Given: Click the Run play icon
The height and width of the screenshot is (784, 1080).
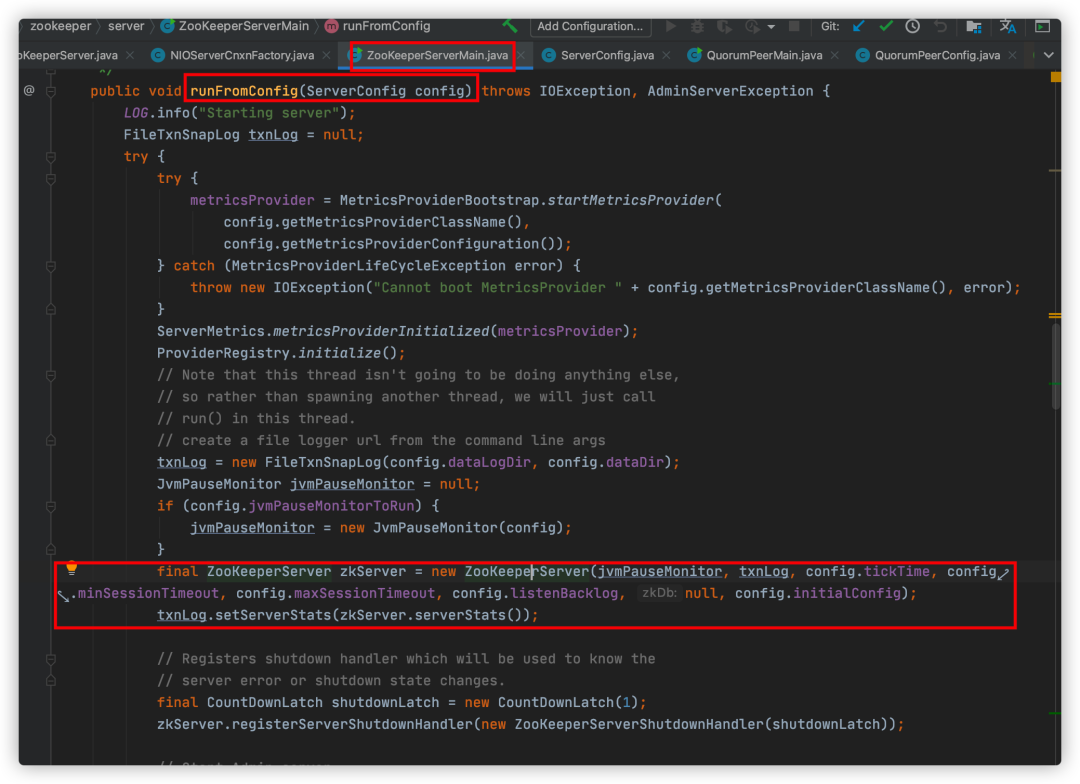Looking at the screenshot, I should coord(671,26).
